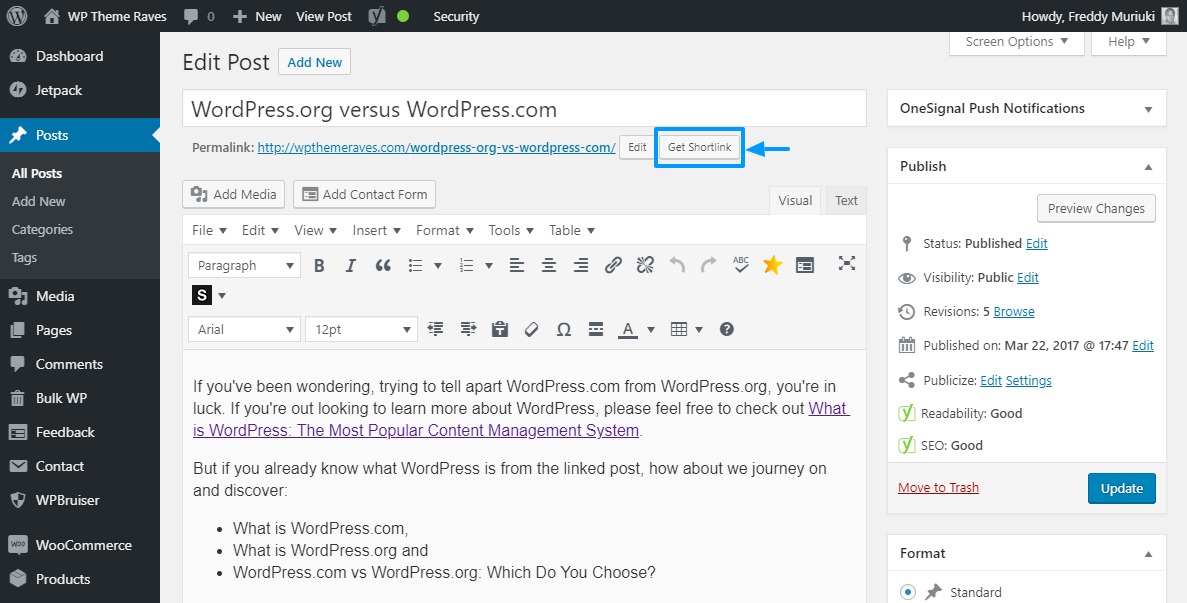The image size is (1187, 603).
Task: Click the Undo arrow
Action: coord(678,265)
